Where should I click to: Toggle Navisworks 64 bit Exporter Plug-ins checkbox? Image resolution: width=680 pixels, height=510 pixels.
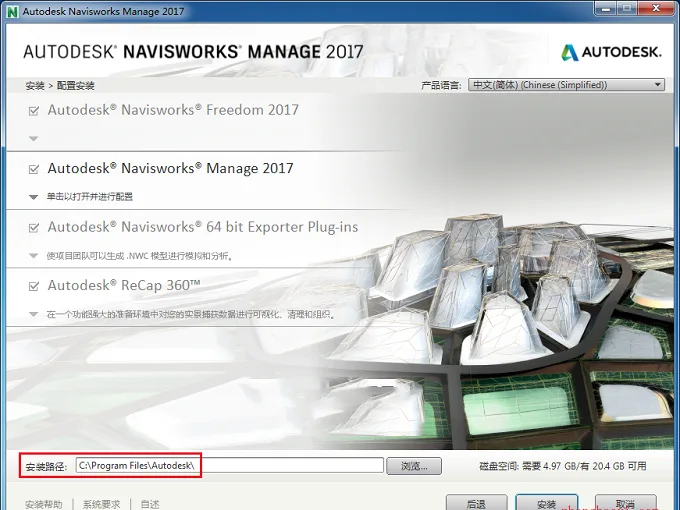click(34, 228)
